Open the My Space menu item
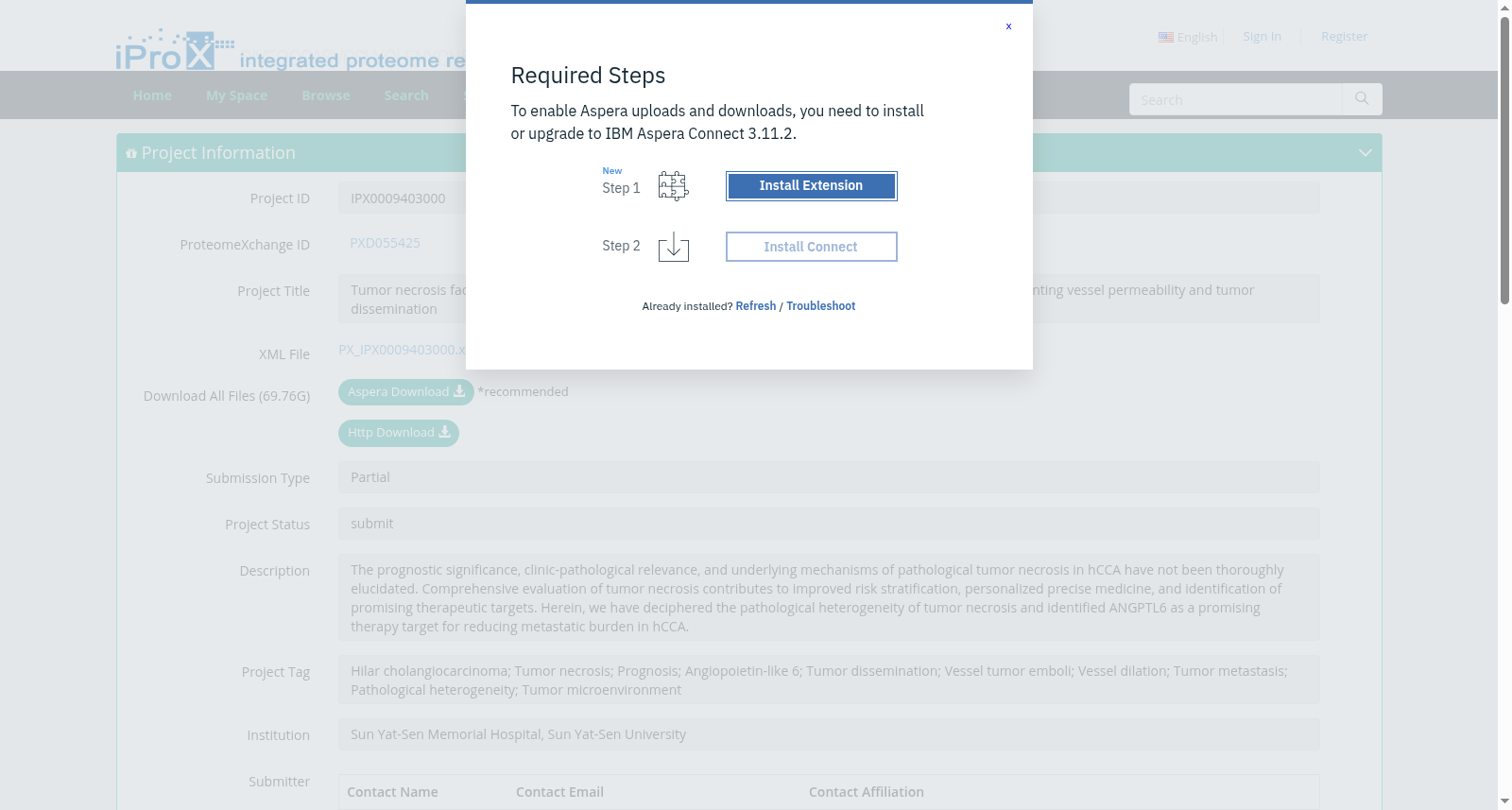This screenshot has height=810, width=1512. click(236, 95)
